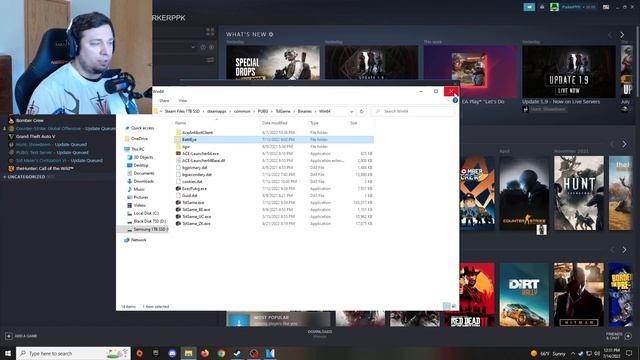Click Add a Game in Steam
Image resolution: width=640 pixels, height=360 pixels.
point(21,336)
